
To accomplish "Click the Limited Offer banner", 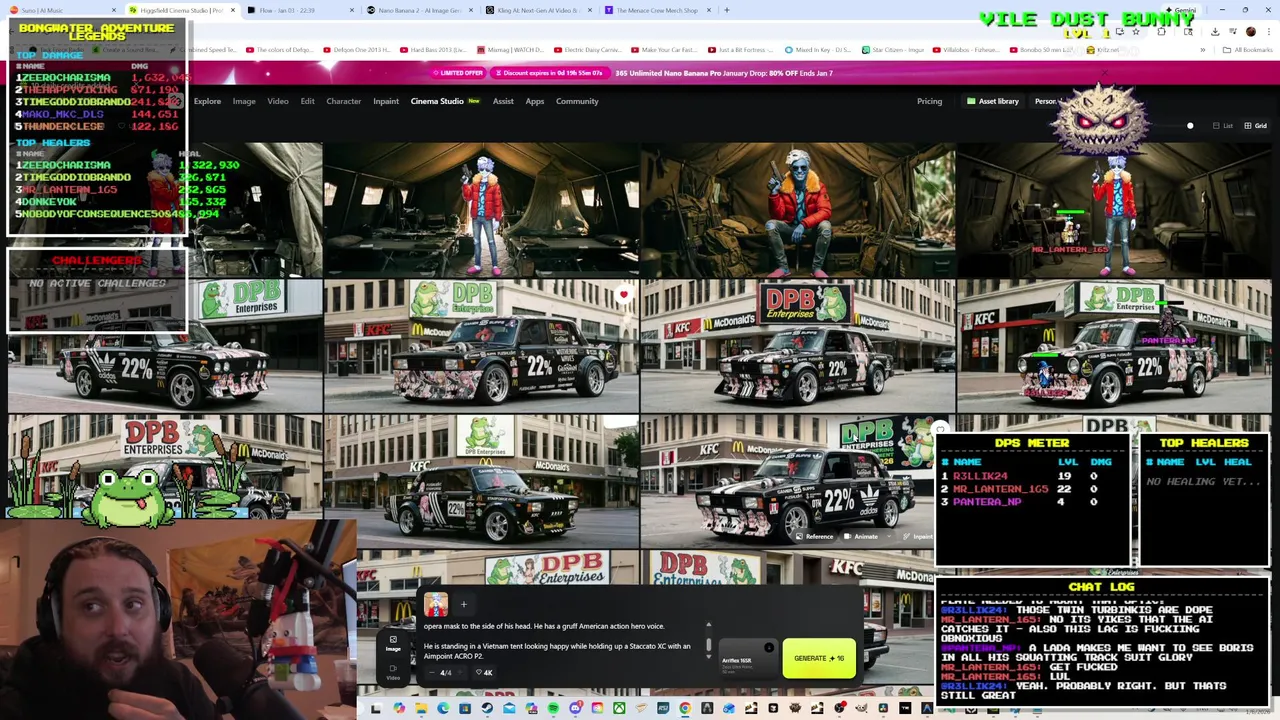I will [x=459, y=73].
